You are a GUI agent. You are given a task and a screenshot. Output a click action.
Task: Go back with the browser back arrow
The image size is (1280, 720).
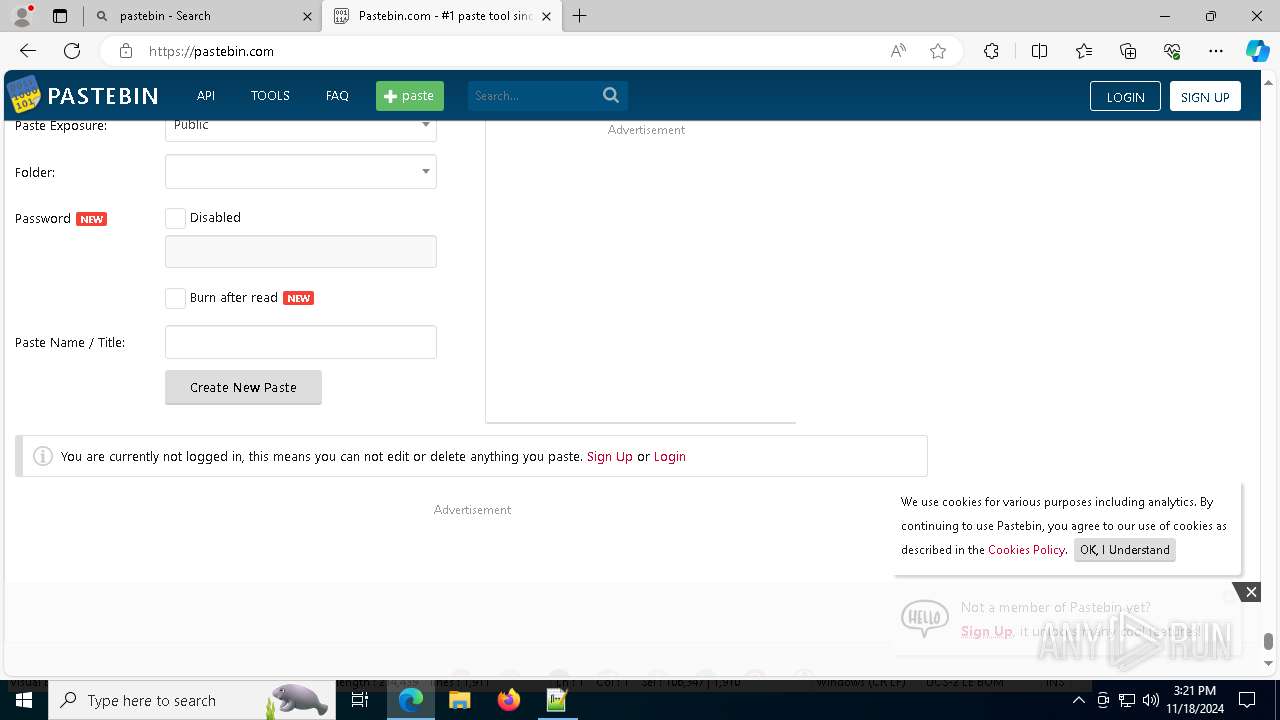coord(28,51)
